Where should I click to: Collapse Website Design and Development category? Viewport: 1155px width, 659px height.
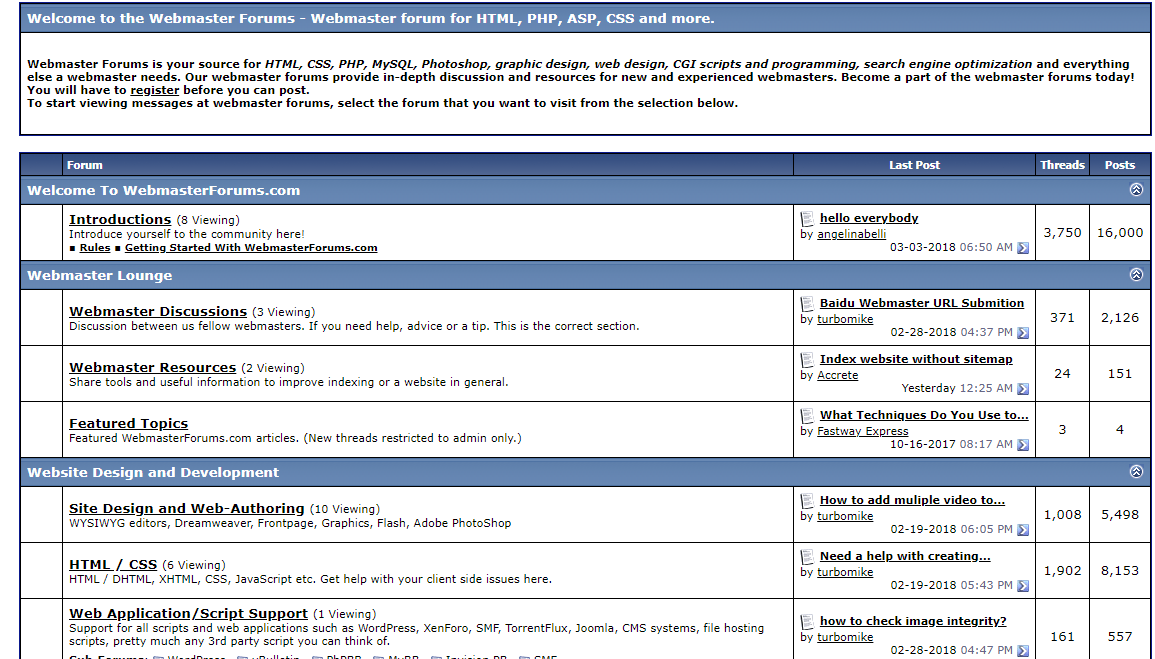1135,472
